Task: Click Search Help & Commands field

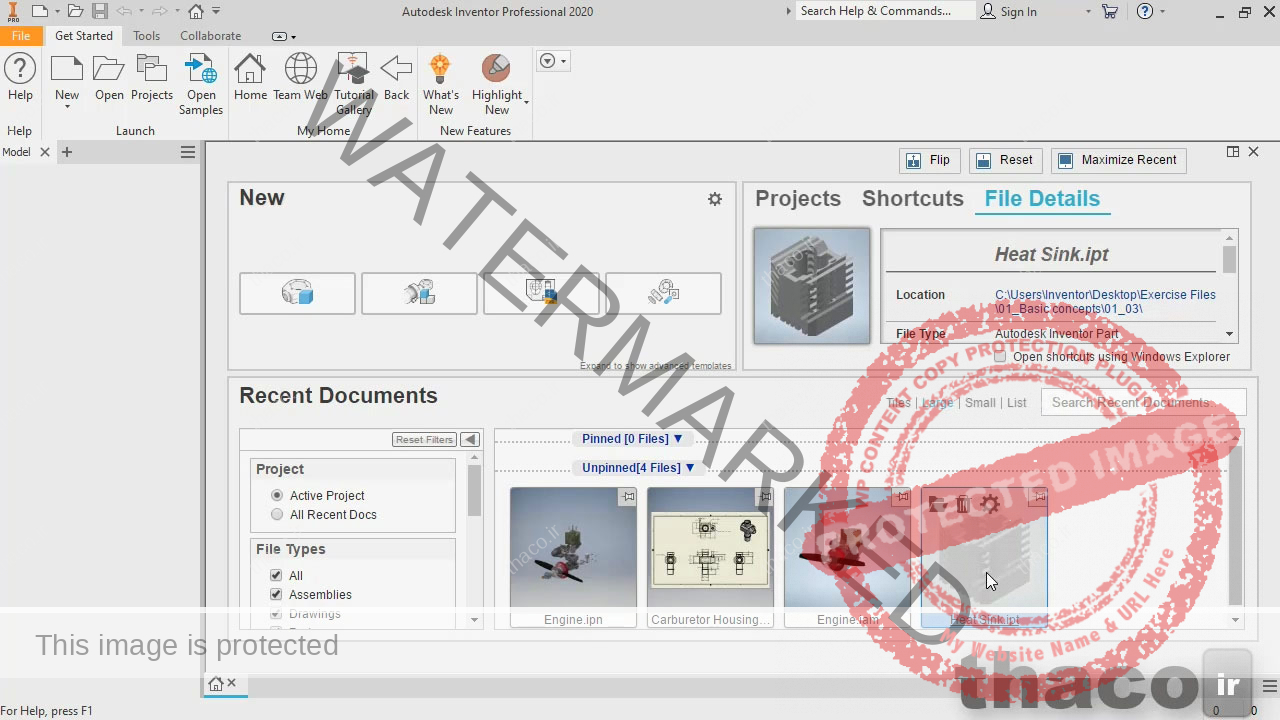Action: tap(886, 11)
